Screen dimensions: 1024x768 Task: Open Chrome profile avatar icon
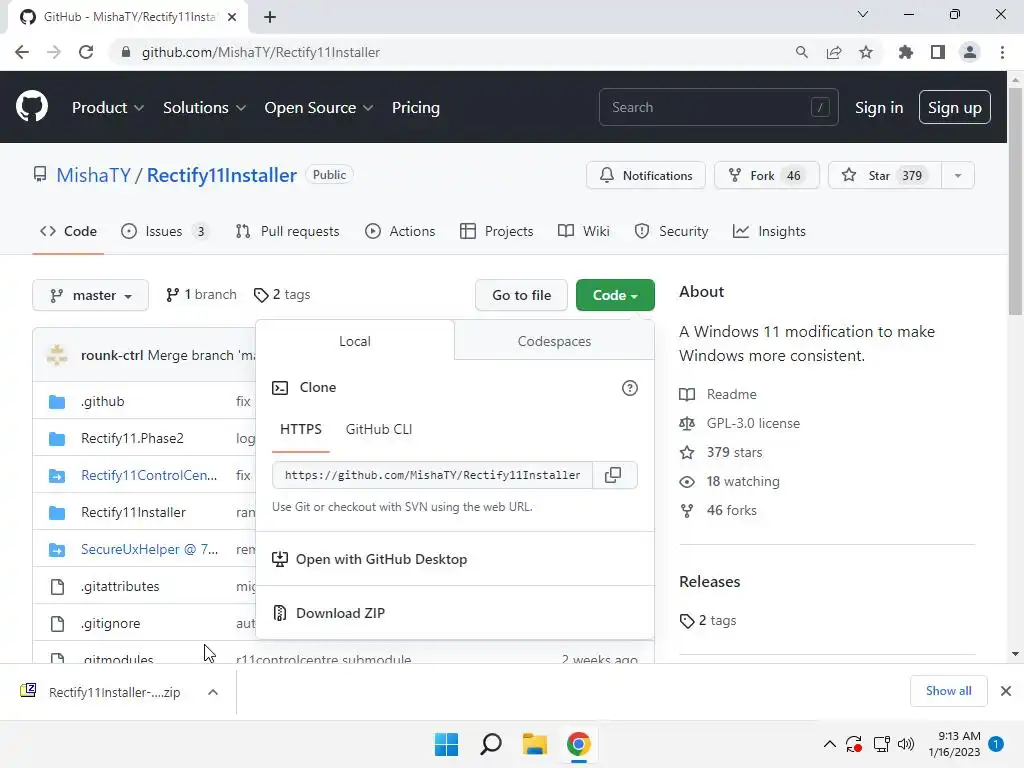coord(970,52)
